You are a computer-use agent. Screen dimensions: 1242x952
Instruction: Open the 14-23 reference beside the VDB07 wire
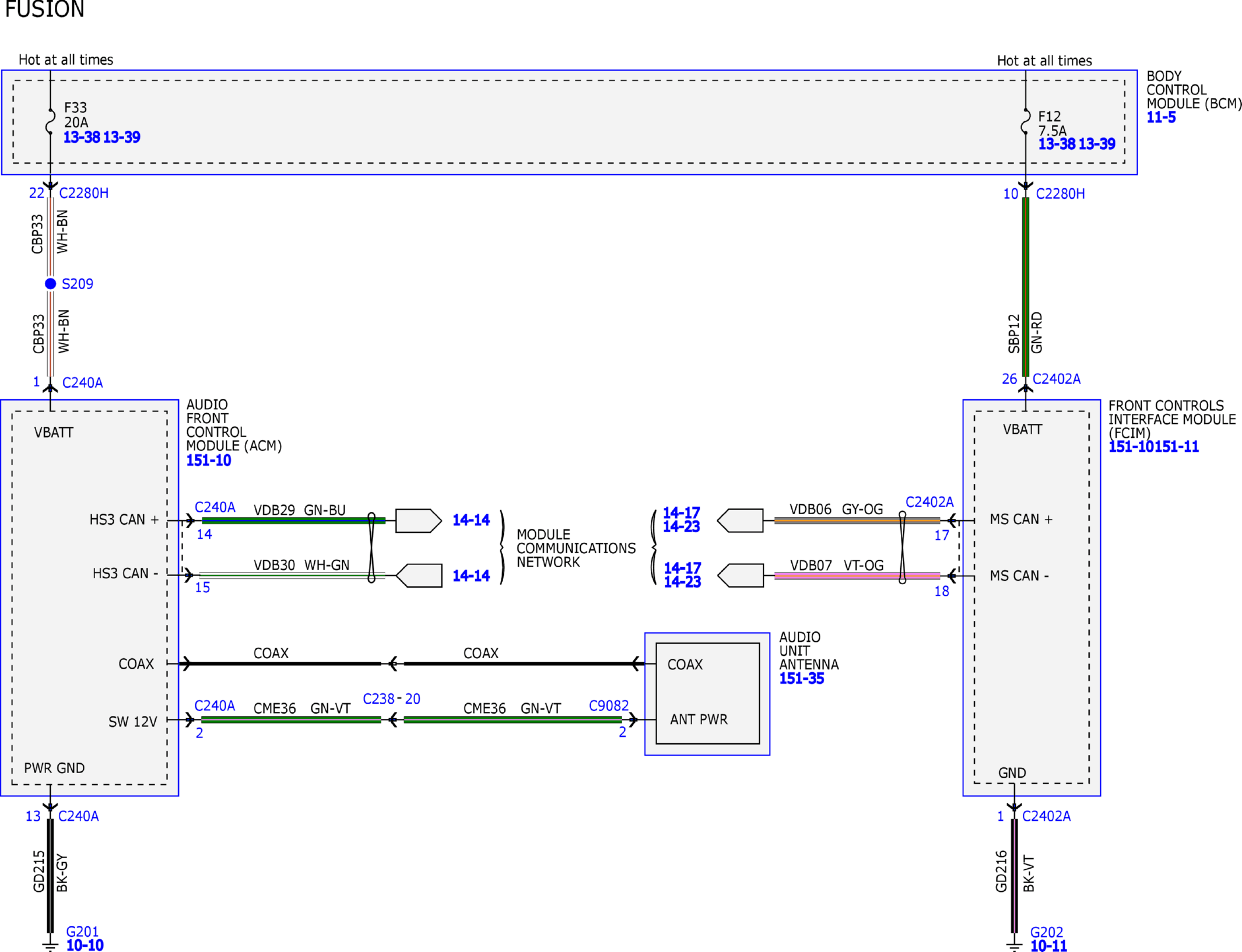click(x=683, y=581)
